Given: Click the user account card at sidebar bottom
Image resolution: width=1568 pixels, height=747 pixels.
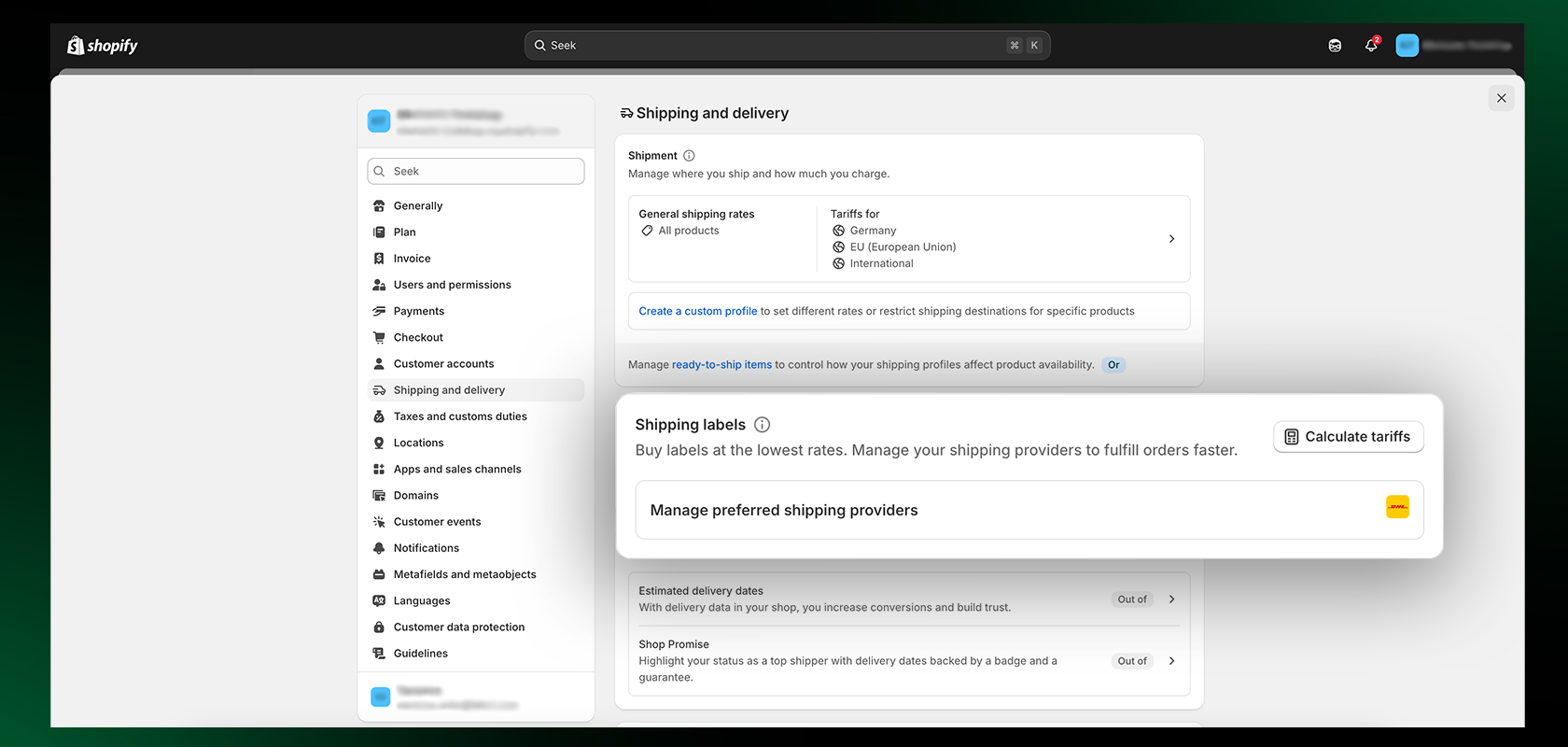Looking at the screenshot, I should [476, 697].
